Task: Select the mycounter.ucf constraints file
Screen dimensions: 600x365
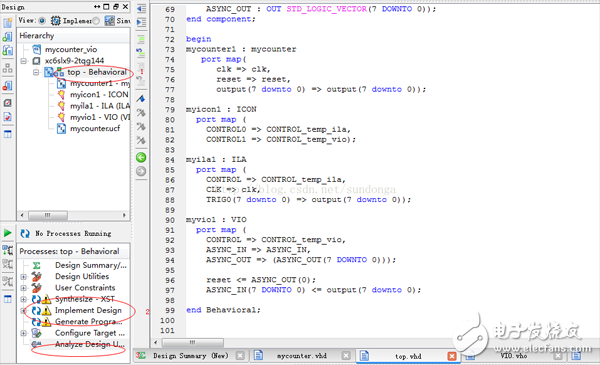Action: point(95,129)
